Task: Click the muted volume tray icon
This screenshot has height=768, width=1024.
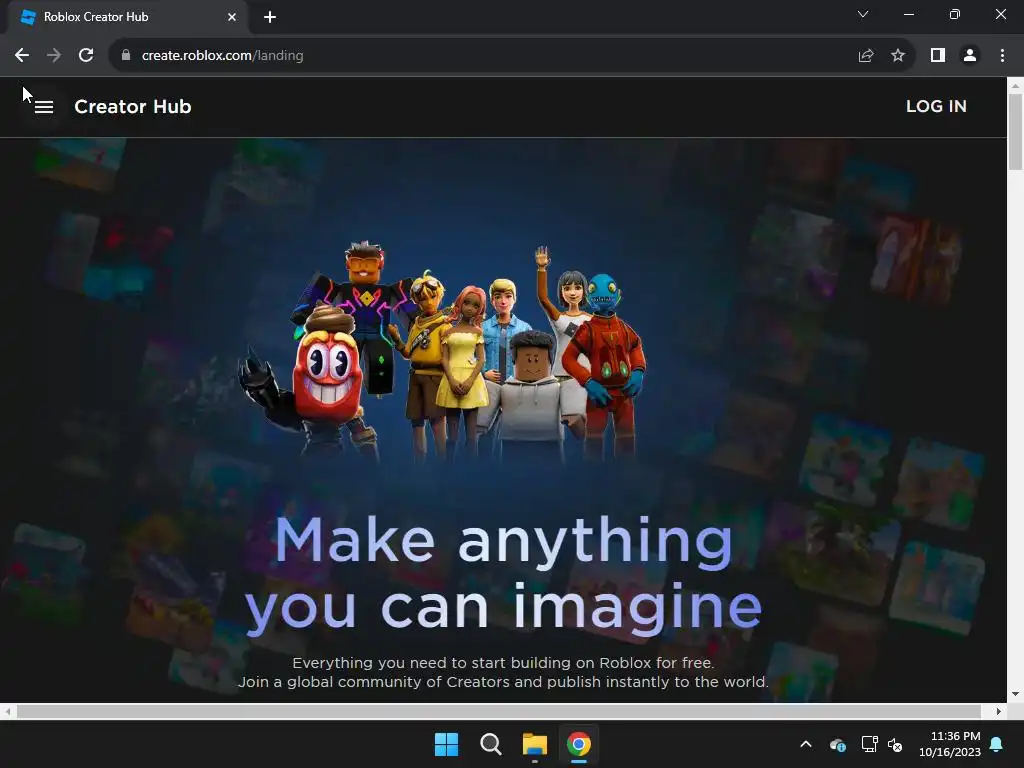Action: pyautogui.click(x=895, y=744)
